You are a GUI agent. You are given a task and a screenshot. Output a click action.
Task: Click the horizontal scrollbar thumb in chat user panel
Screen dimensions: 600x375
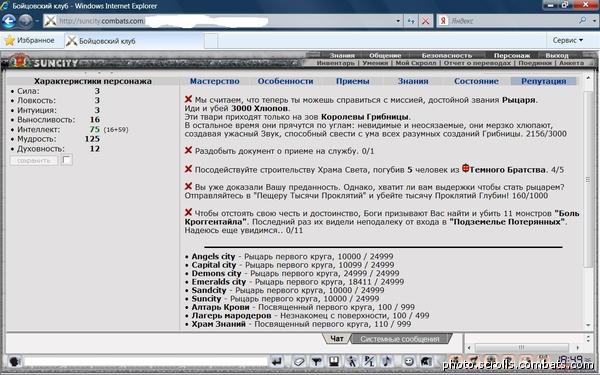(x=522, y=347)
